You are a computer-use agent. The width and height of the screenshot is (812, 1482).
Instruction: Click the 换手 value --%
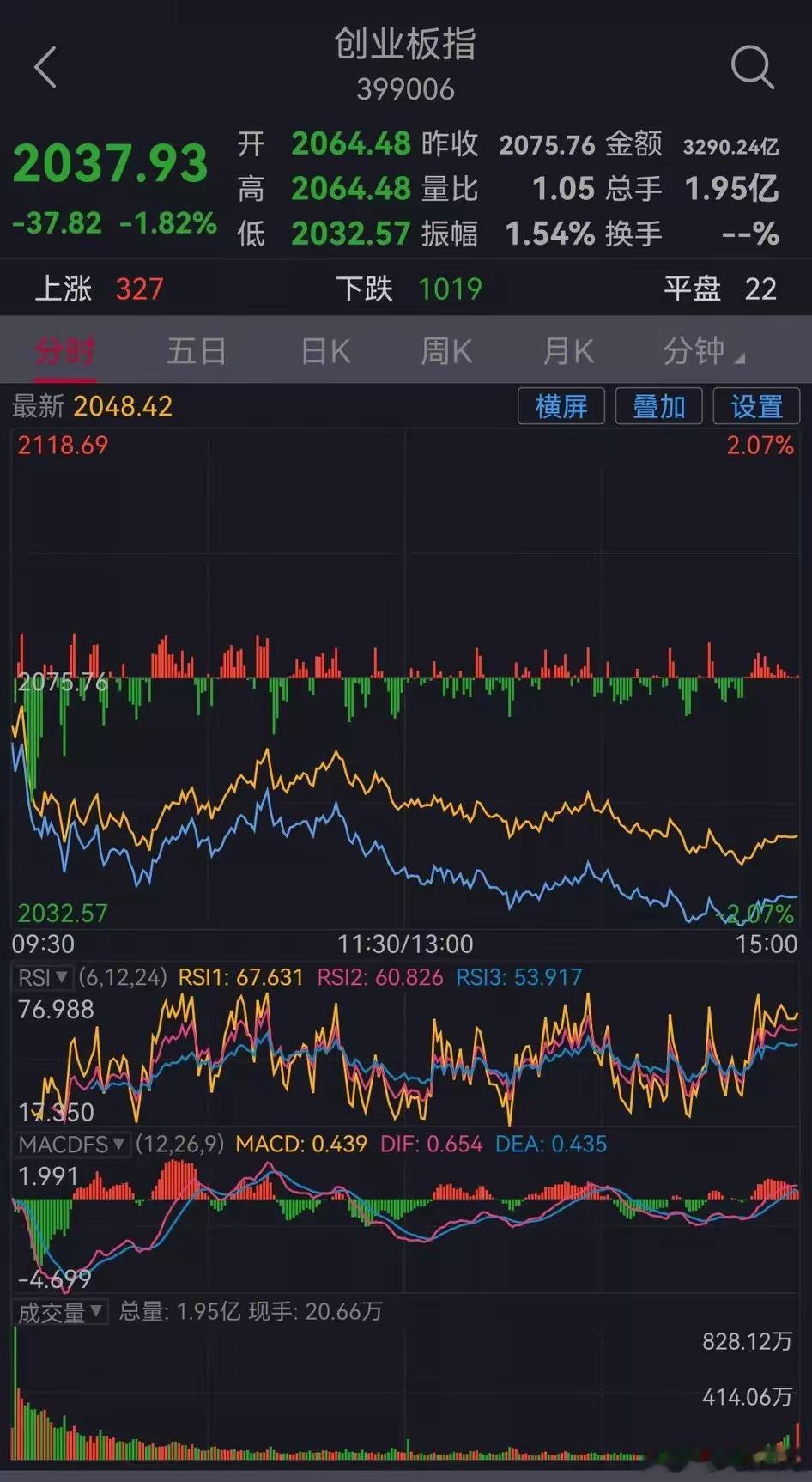[x=751, y=234]
